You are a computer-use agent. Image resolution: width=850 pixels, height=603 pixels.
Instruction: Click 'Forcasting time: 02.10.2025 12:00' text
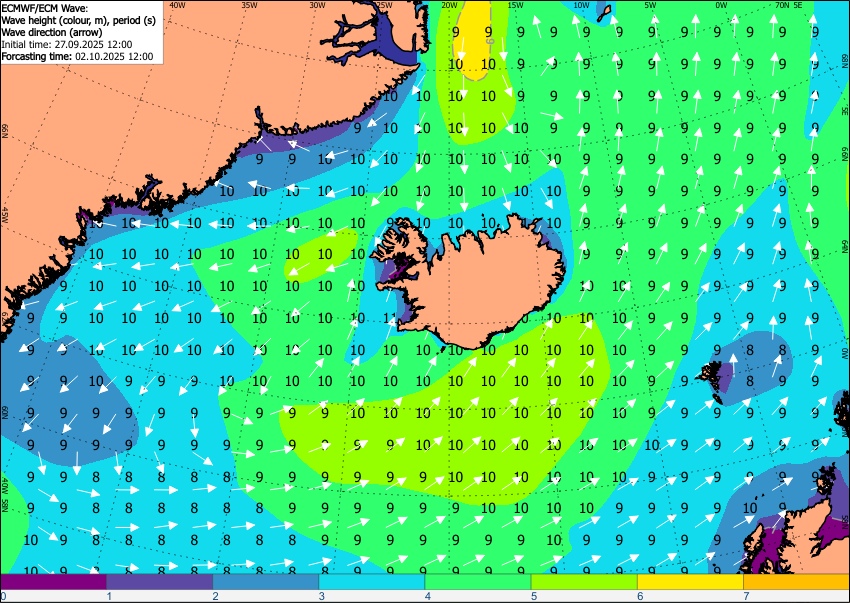[x=77, y=56]
